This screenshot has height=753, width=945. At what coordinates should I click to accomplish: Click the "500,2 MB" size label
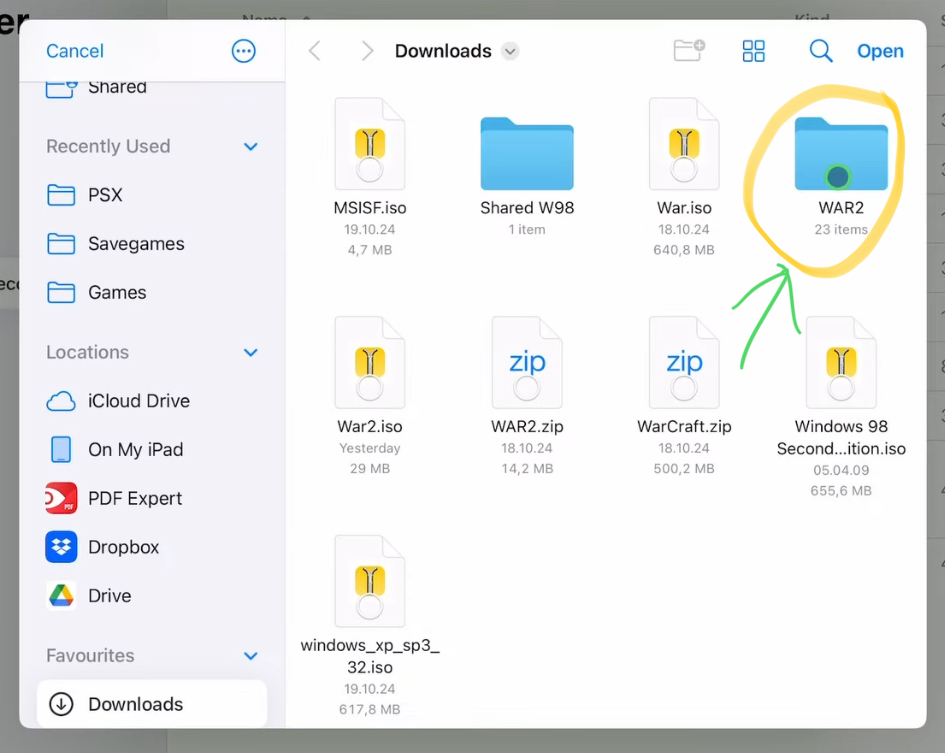click(683, 469)
